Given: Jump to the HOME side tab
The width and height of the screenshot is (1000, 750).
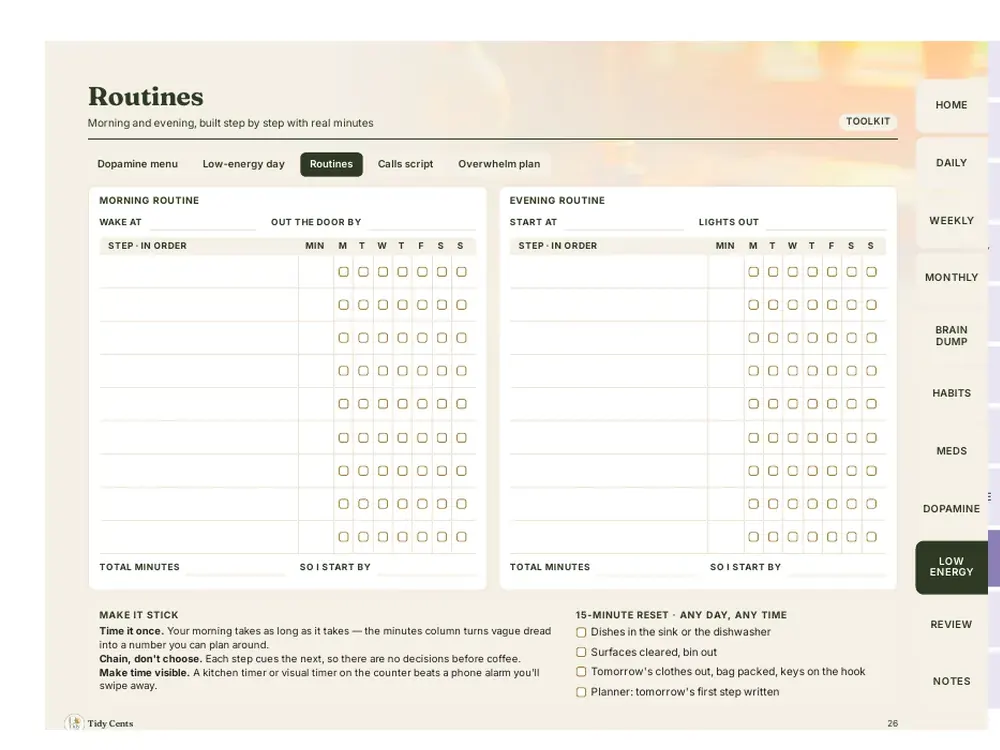Looking at the screenshot, I should pos(952,105).
